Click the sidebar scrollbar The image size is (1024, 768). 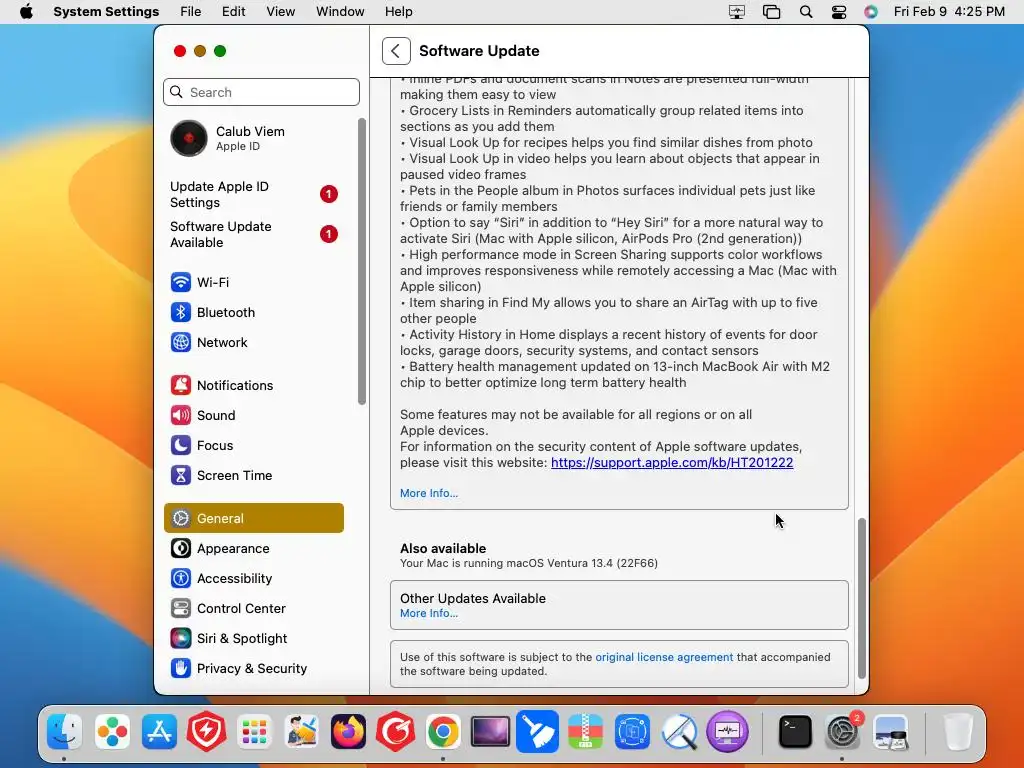click(x=362, y=261)
